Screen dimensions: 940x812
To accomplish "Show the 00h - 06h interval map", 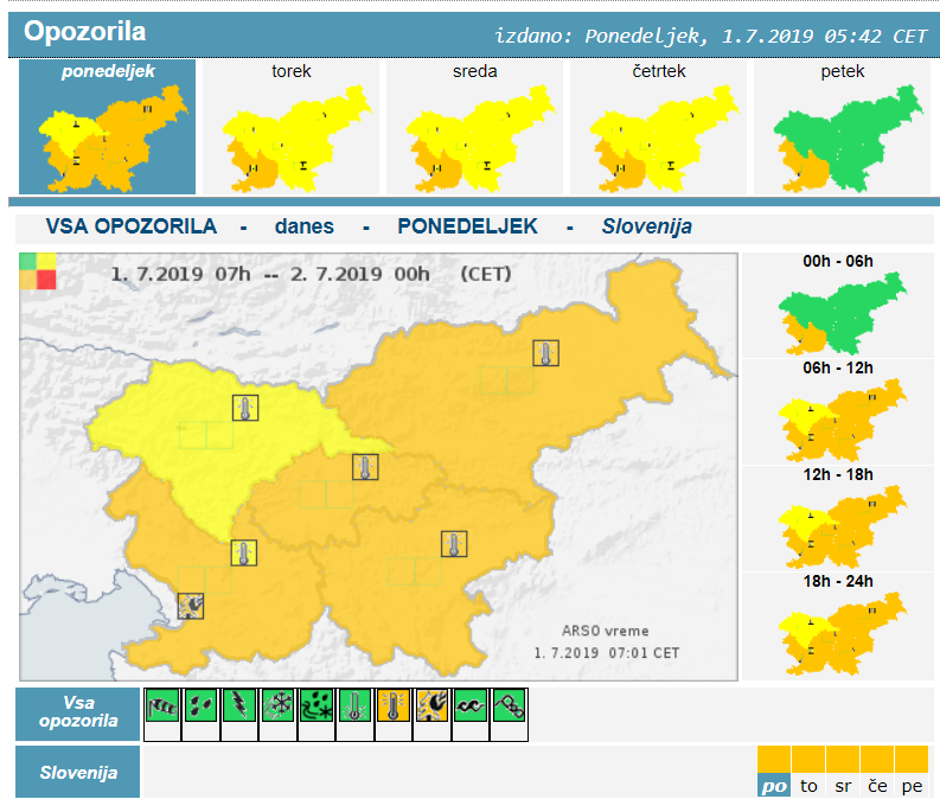I will 838,306.
